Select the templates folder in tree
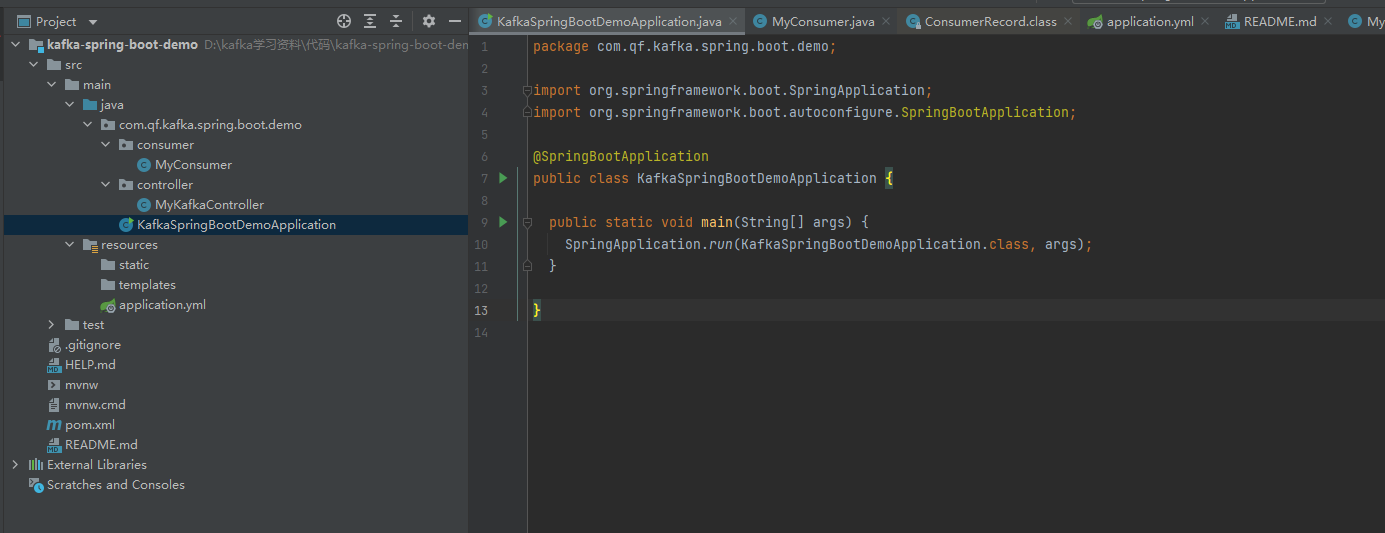This screenshot has height=533, width=1385. coord(147,285)
